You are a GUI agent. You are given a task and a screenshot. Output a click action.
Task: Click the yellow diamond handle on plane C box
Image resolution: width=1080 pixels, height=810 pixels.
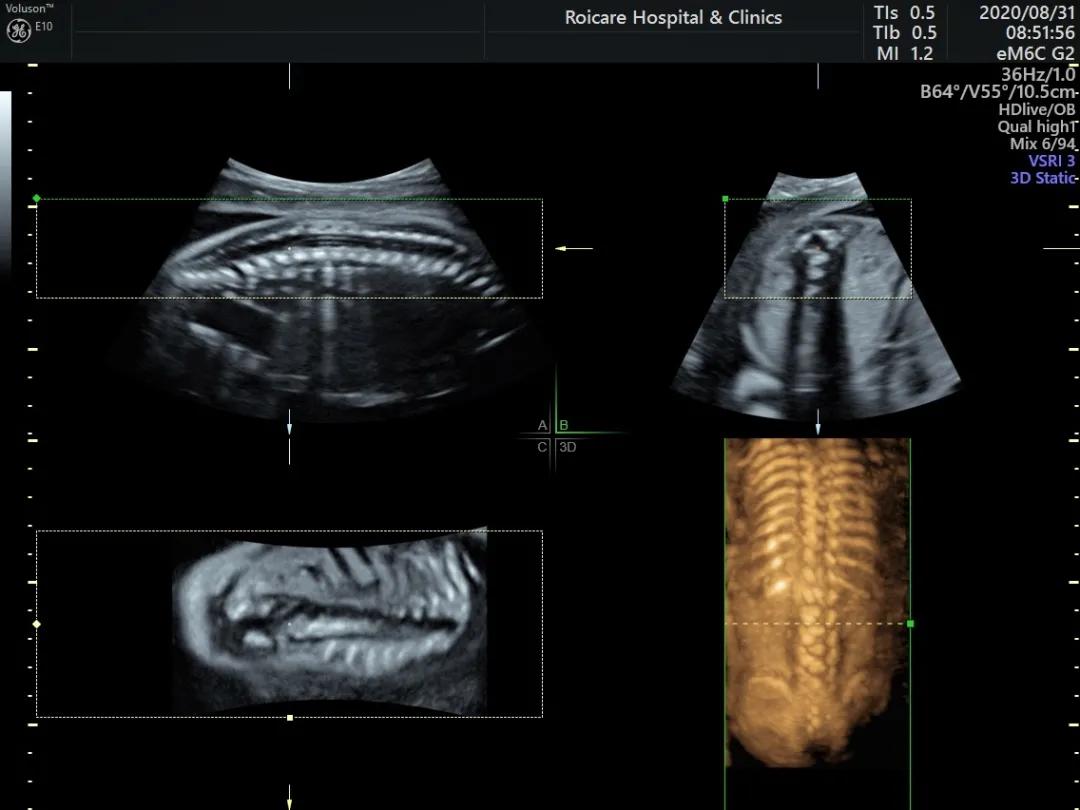pos(37,624)
